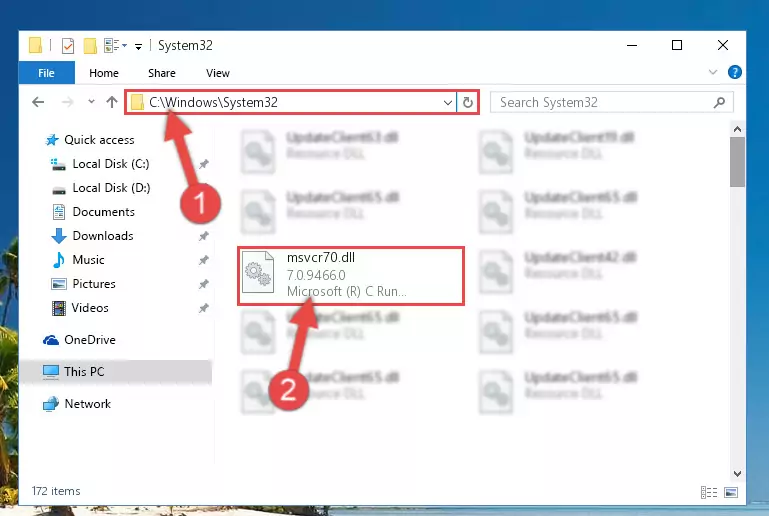Screen dimensions: 769x516
Task: Refresh the System32 folder
Action: click(x=467, y=103)
